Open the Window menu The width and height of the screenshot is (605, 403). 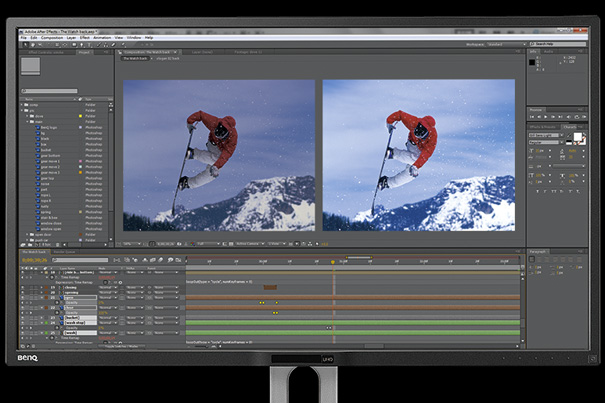click(134, 38)
